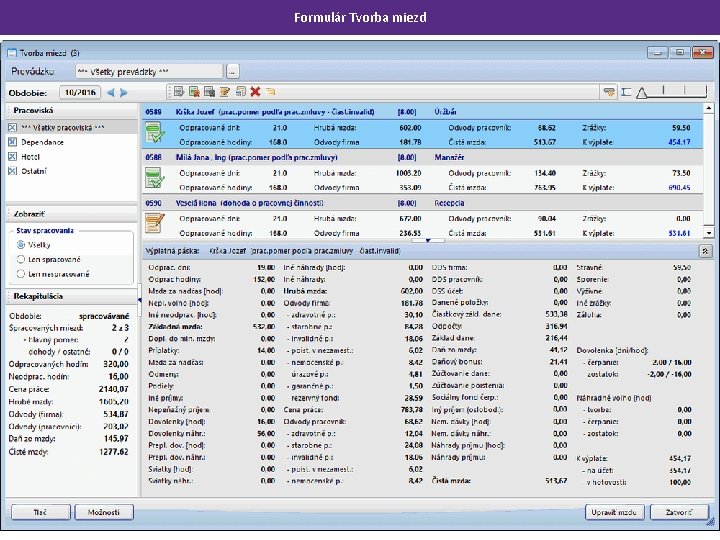The image size is (720, 540).
Task: Click the orange pencil icon in Veselá Ilona's row
Action: pyautogui.click(x=155, y=223)
